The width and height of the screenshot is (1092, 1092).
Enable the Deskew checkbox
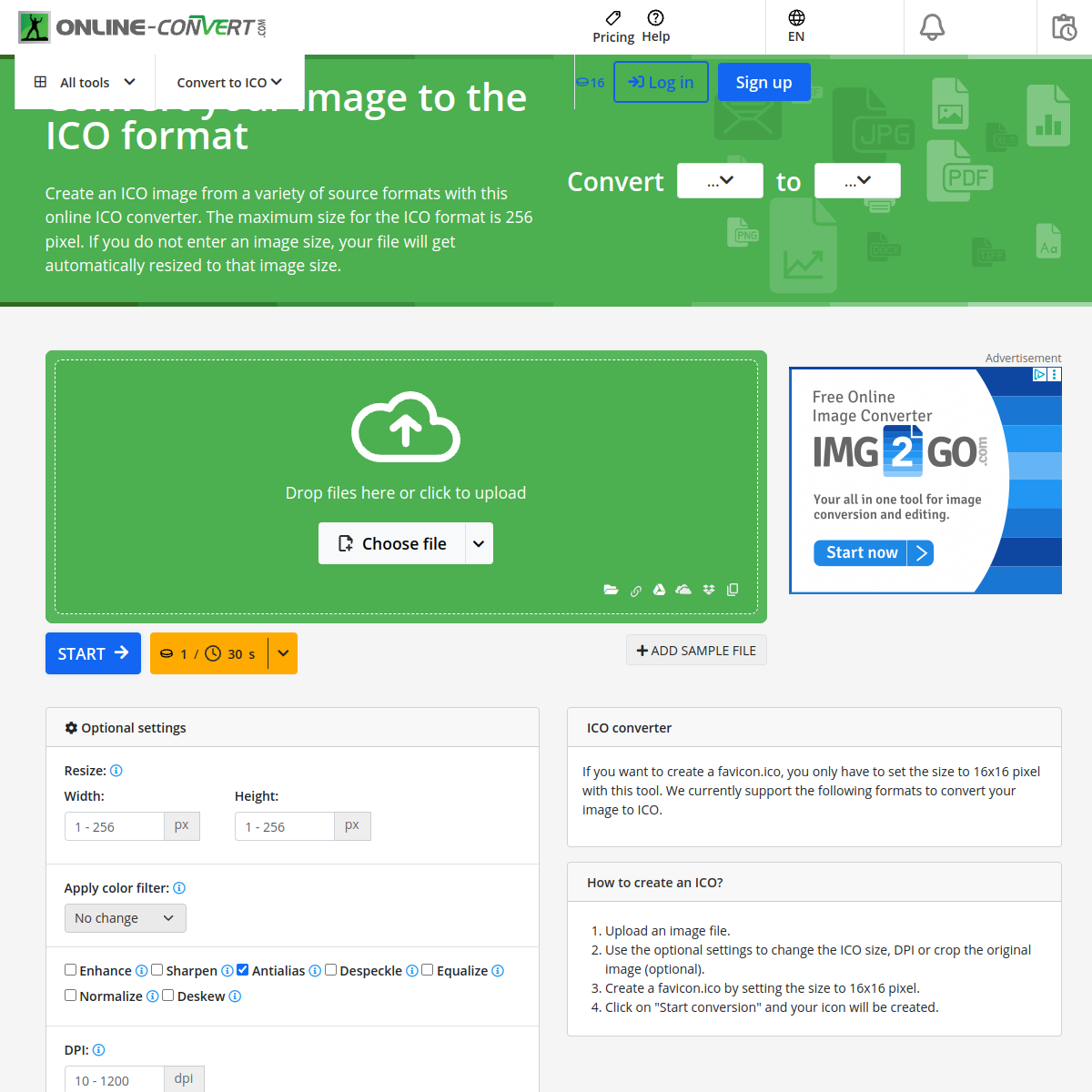click(x=168, y=996)
